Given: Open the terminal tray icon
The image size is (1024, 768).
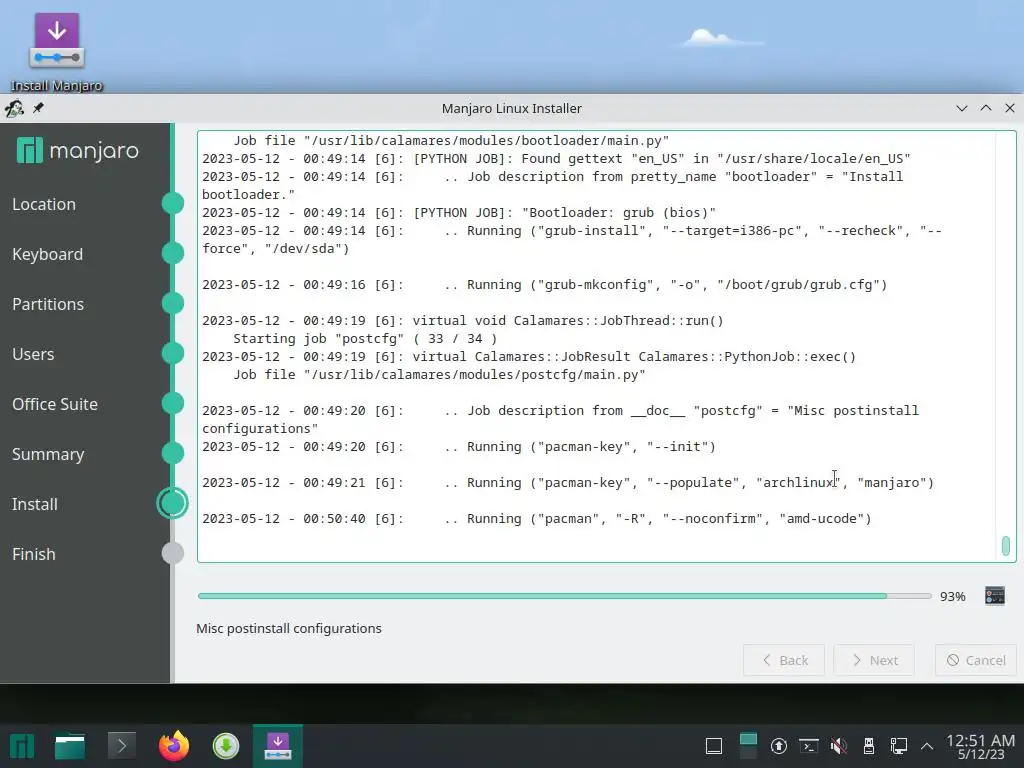Looking at the screenshot, I should [808, 746].
